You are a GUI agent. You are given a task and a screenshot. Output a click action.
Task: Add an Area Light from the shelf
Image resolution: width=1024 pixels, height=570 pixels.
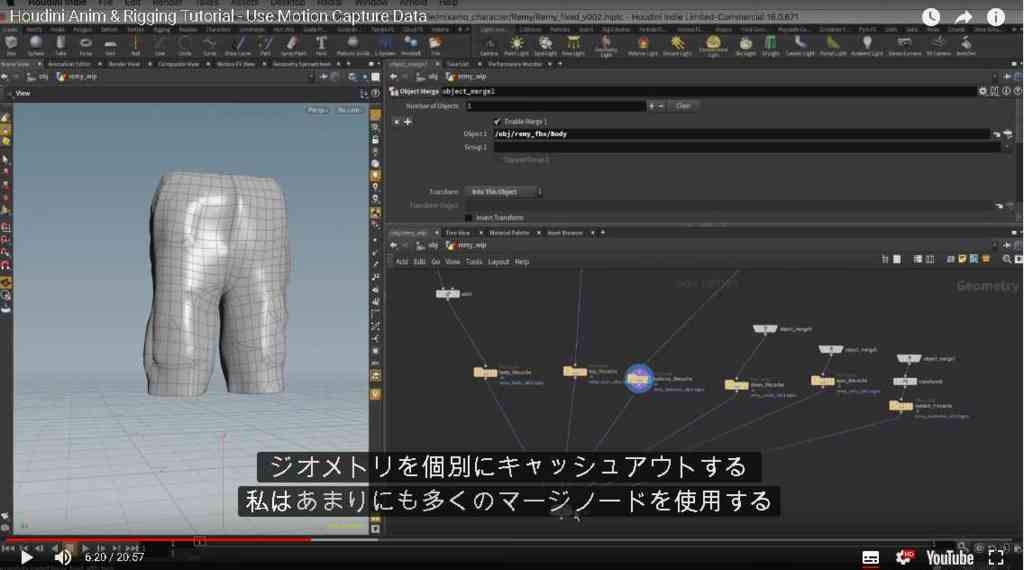click(573, 45)
